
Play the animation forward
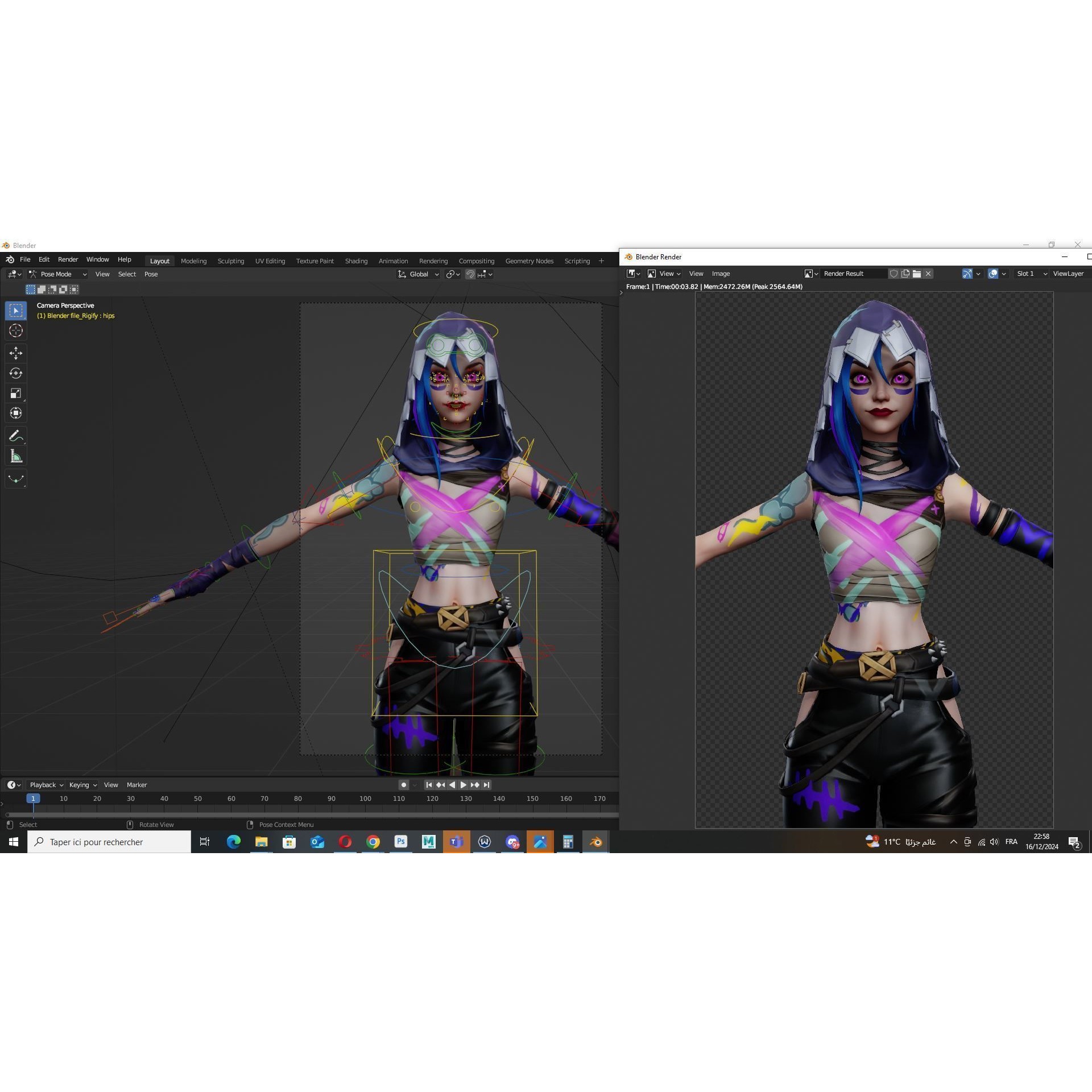(x=464, y=785)
